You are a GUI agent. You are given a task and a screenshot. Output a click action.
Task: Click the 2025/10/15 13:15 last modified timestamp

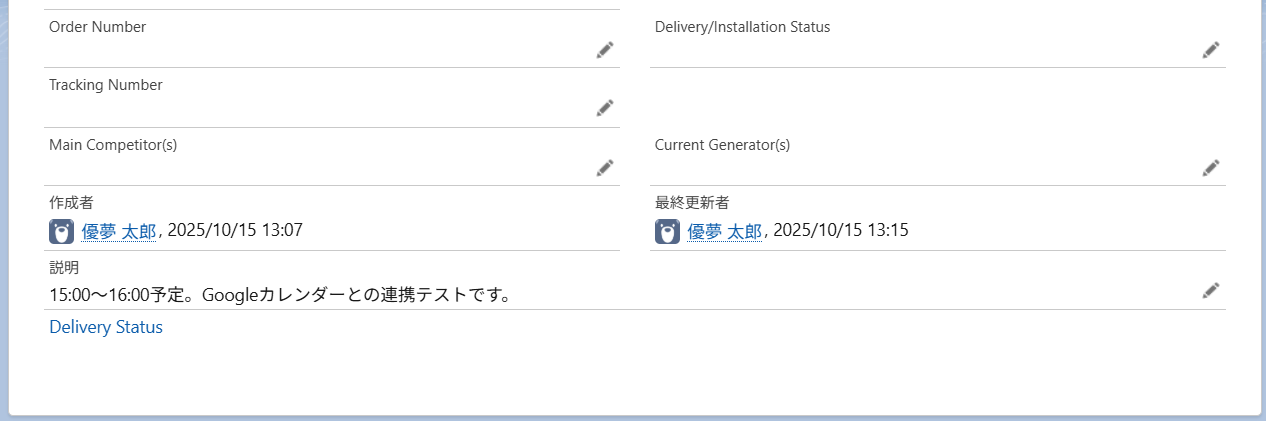point(841,231)
